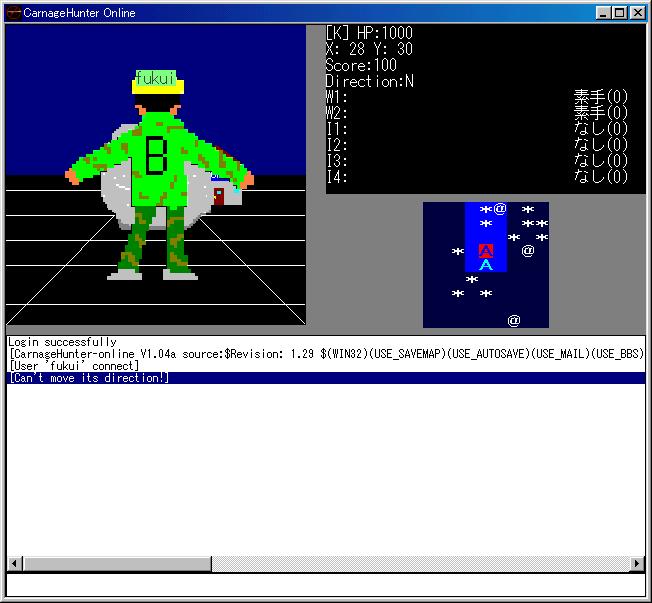
Task: Click the Score:100 text
Action: [361, 65]
